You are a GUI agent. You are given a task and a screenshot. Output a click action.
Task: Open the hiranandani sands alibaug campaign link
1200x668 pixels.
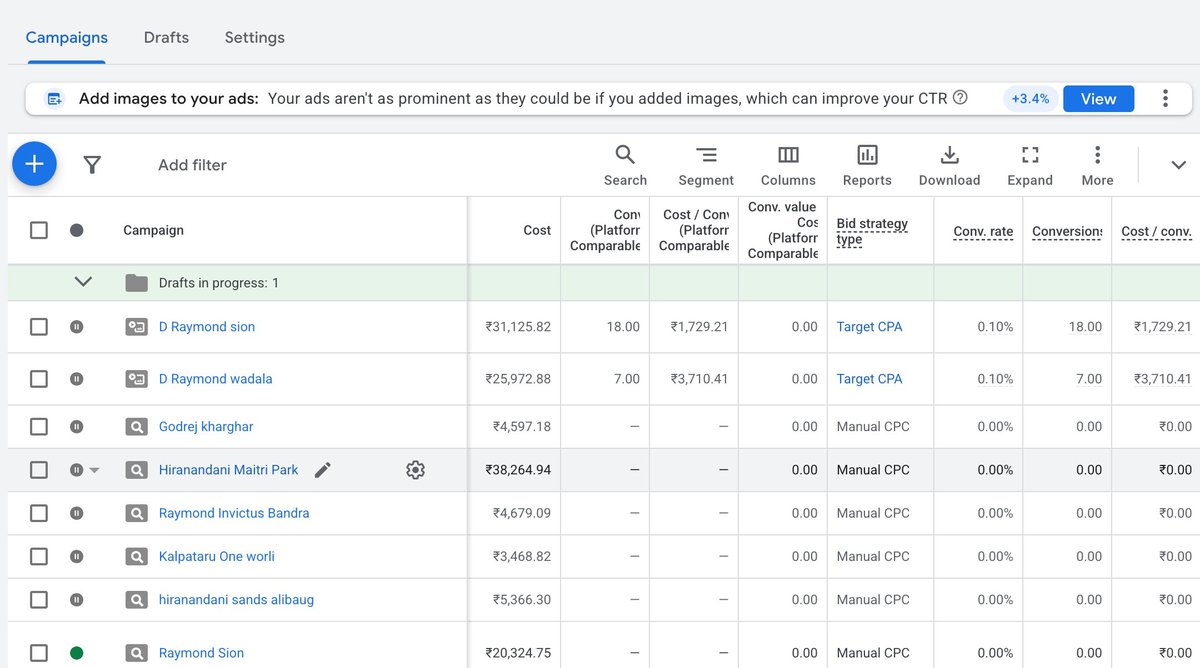[236, 600]
